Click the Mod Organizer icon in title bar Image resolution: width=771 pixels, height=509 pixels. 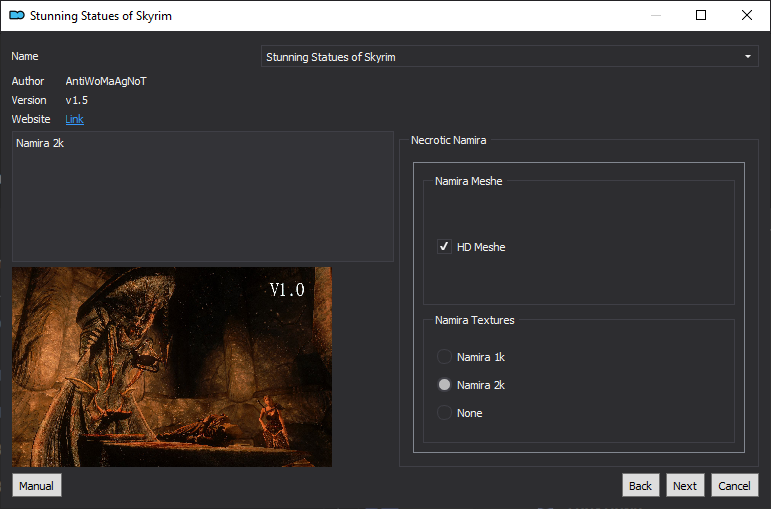pos(17,15)
